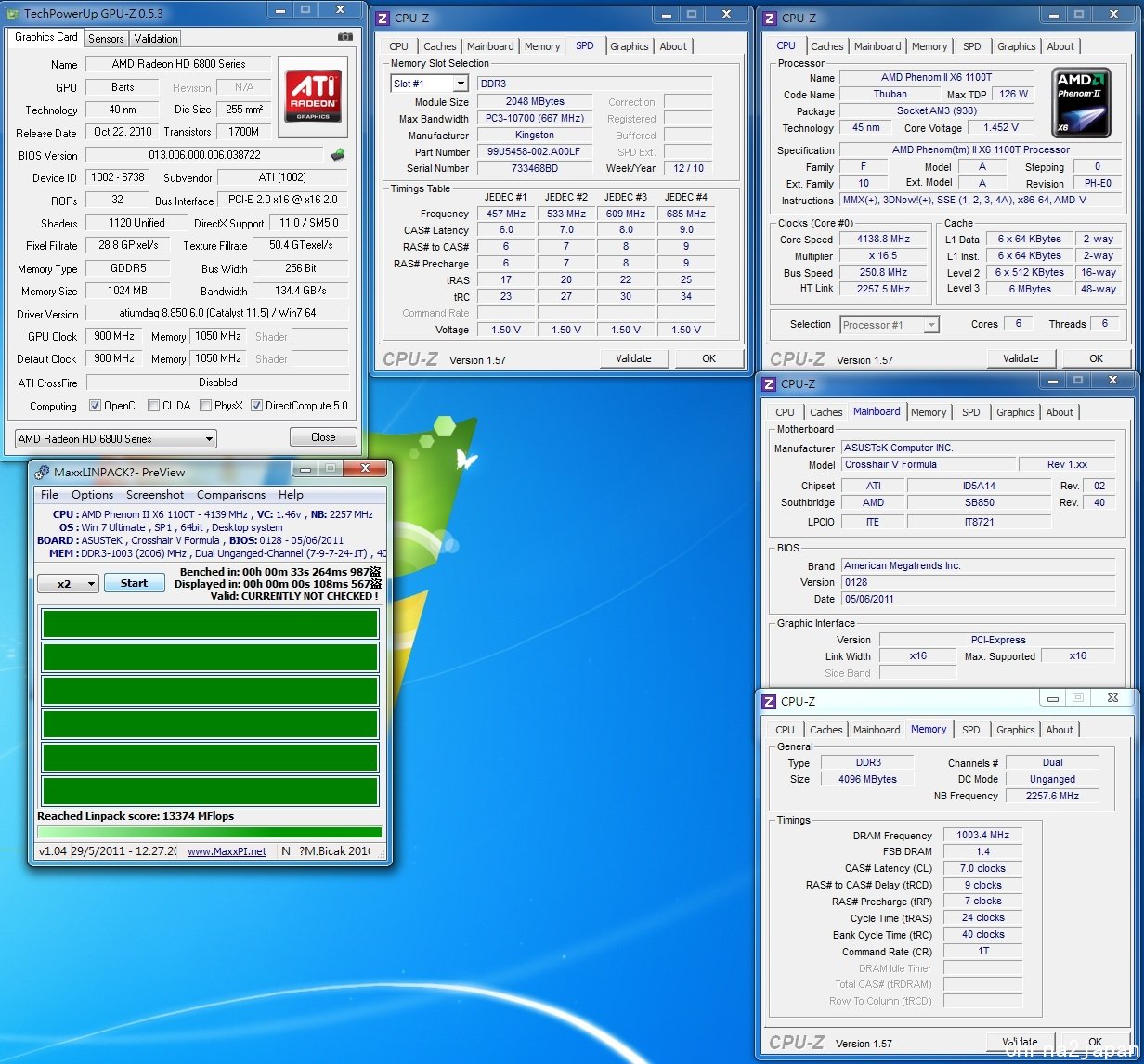1144x1064 pixels.
Task: Click the MaxxLINPACK gears title bar icon
Action: [42, 472]
